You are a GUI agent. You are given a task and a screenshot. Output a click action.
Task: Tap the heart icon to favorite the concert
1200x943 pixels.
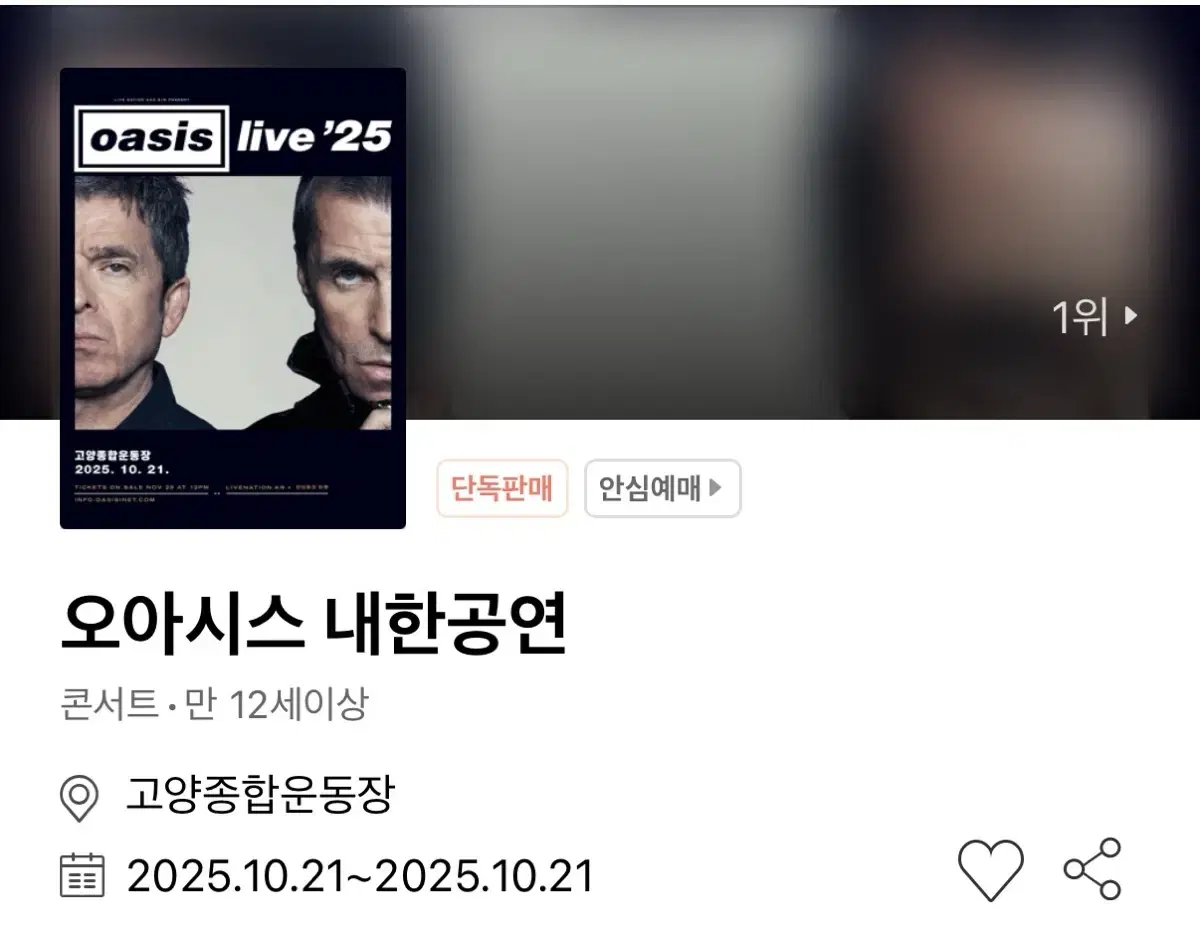point(991,870)
